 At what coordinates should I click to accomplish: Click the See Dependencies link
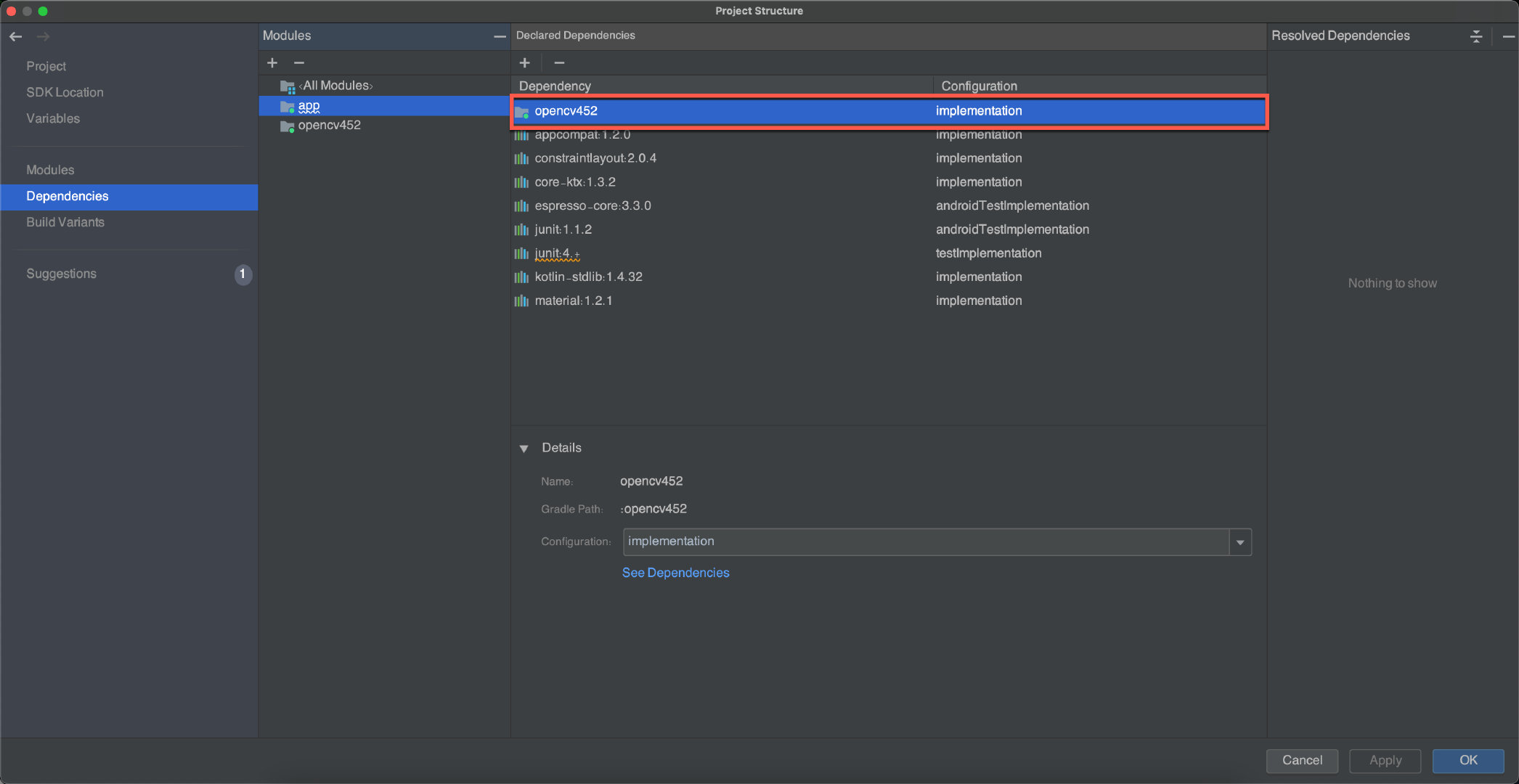(x=675, y=573)
